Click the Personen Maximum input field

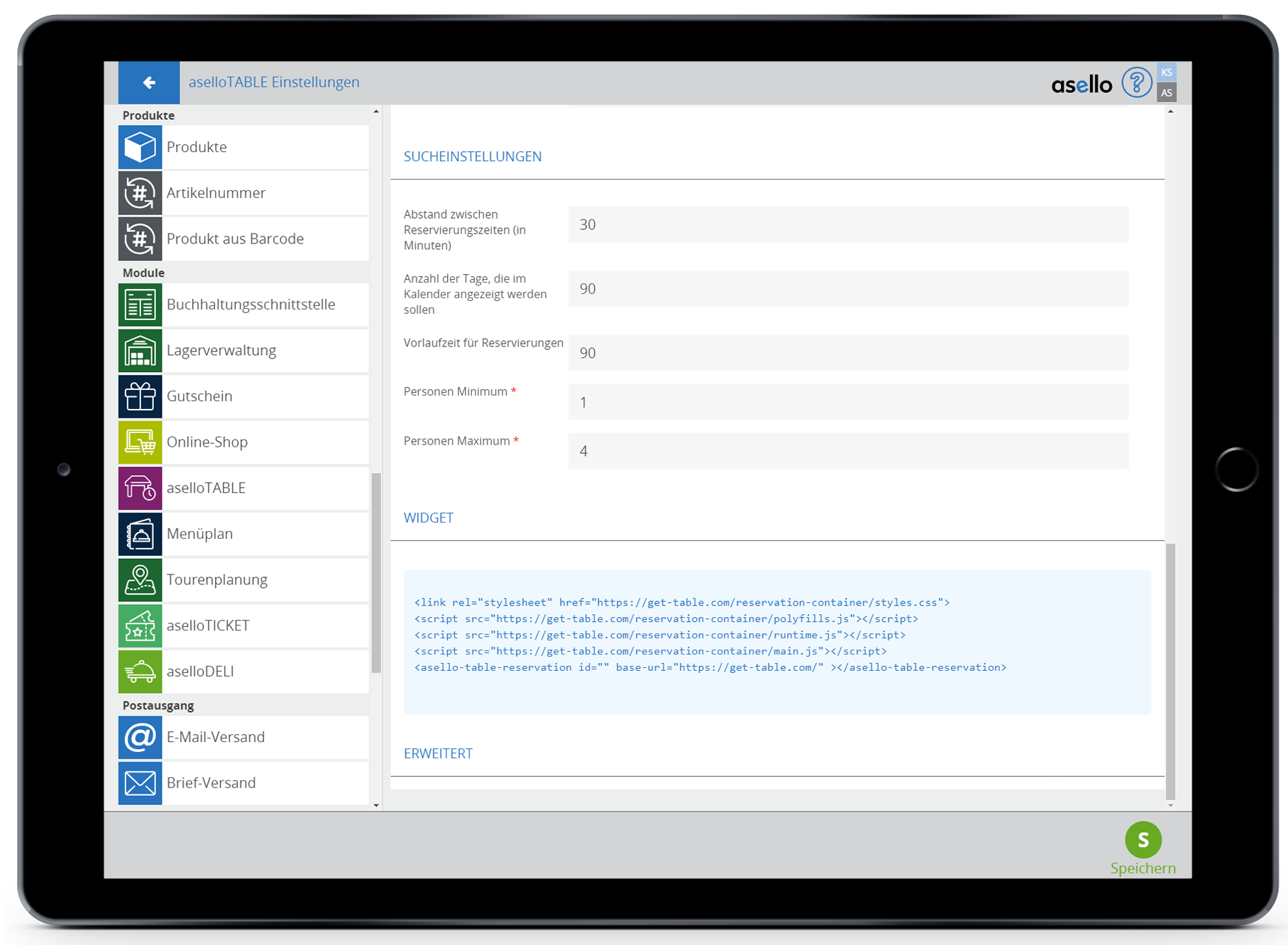click(847, 452)
